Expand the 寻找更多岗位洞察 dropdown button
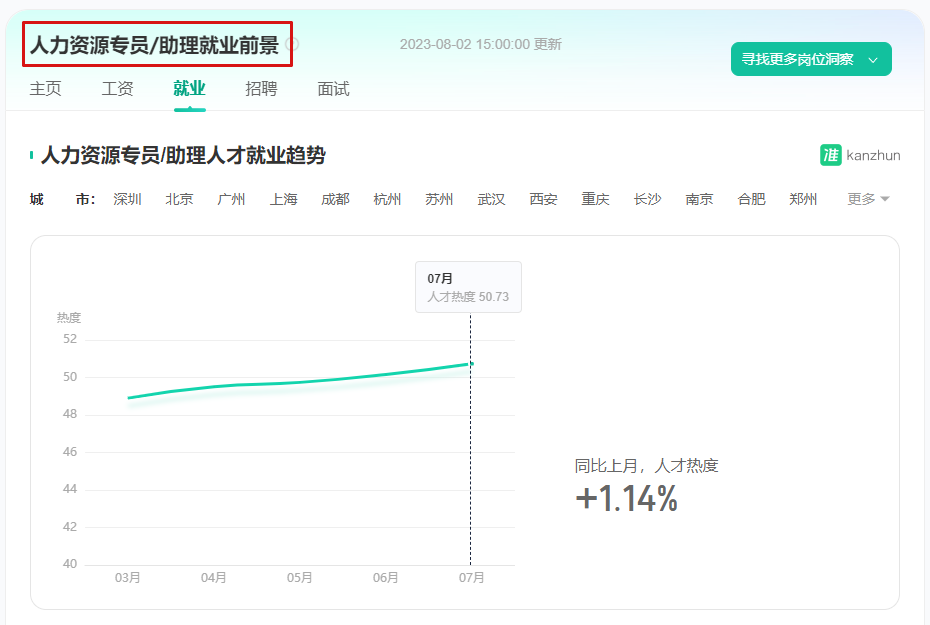This screenshot has width=930, height=625. [810, 59]
